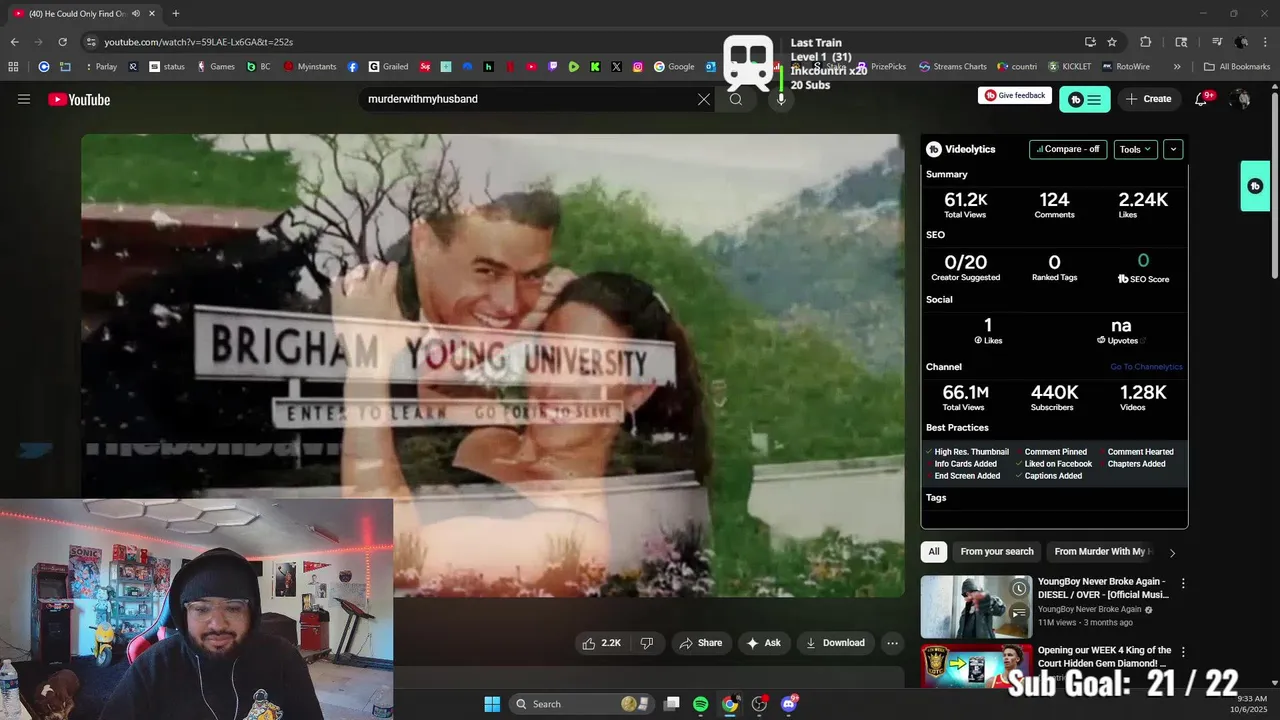Click the Create button
The image size is (1280, 720).
click(1148, 99)
